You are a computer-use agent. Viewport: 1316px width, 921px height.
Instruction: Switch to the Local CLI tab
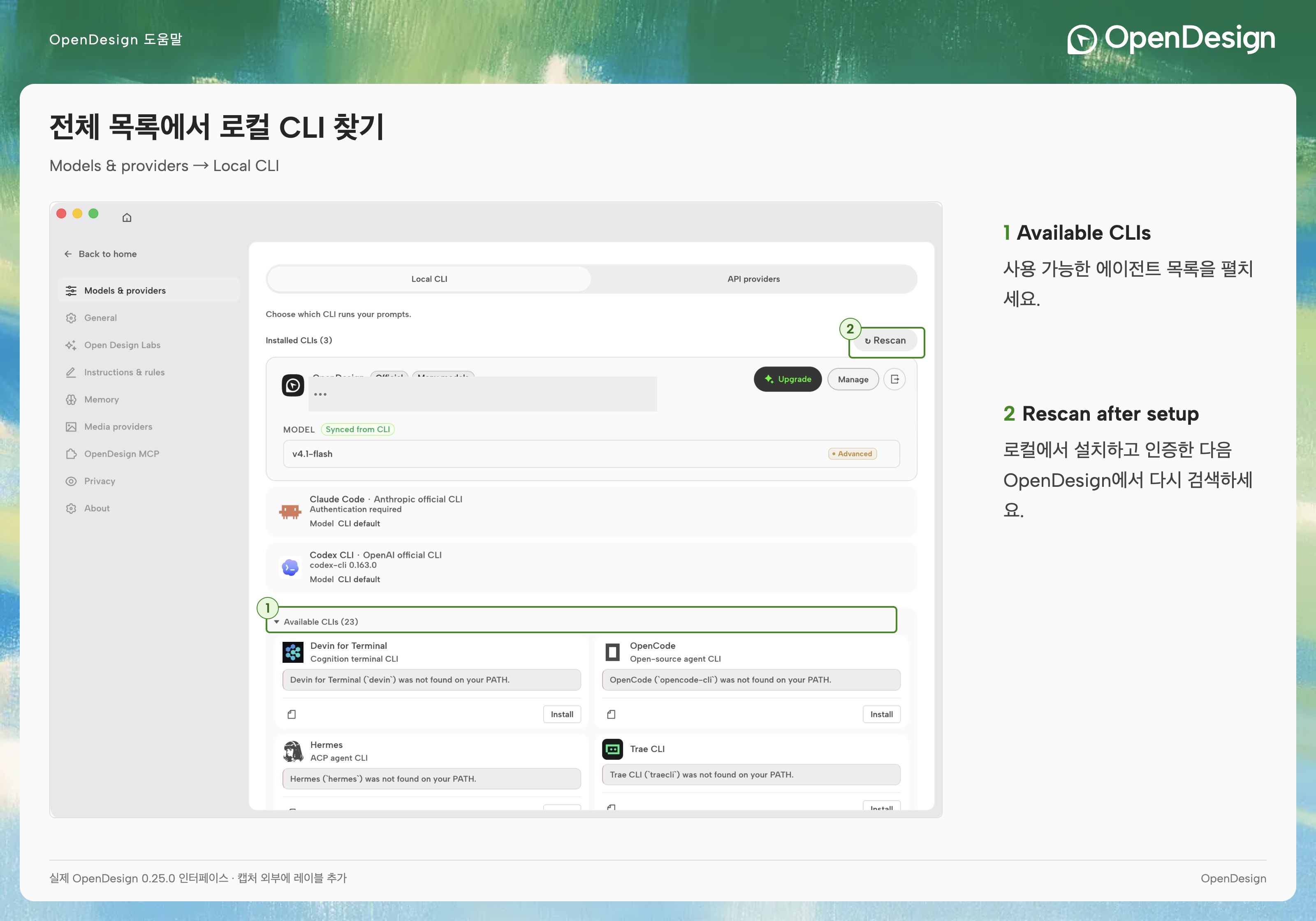(429, 279)
